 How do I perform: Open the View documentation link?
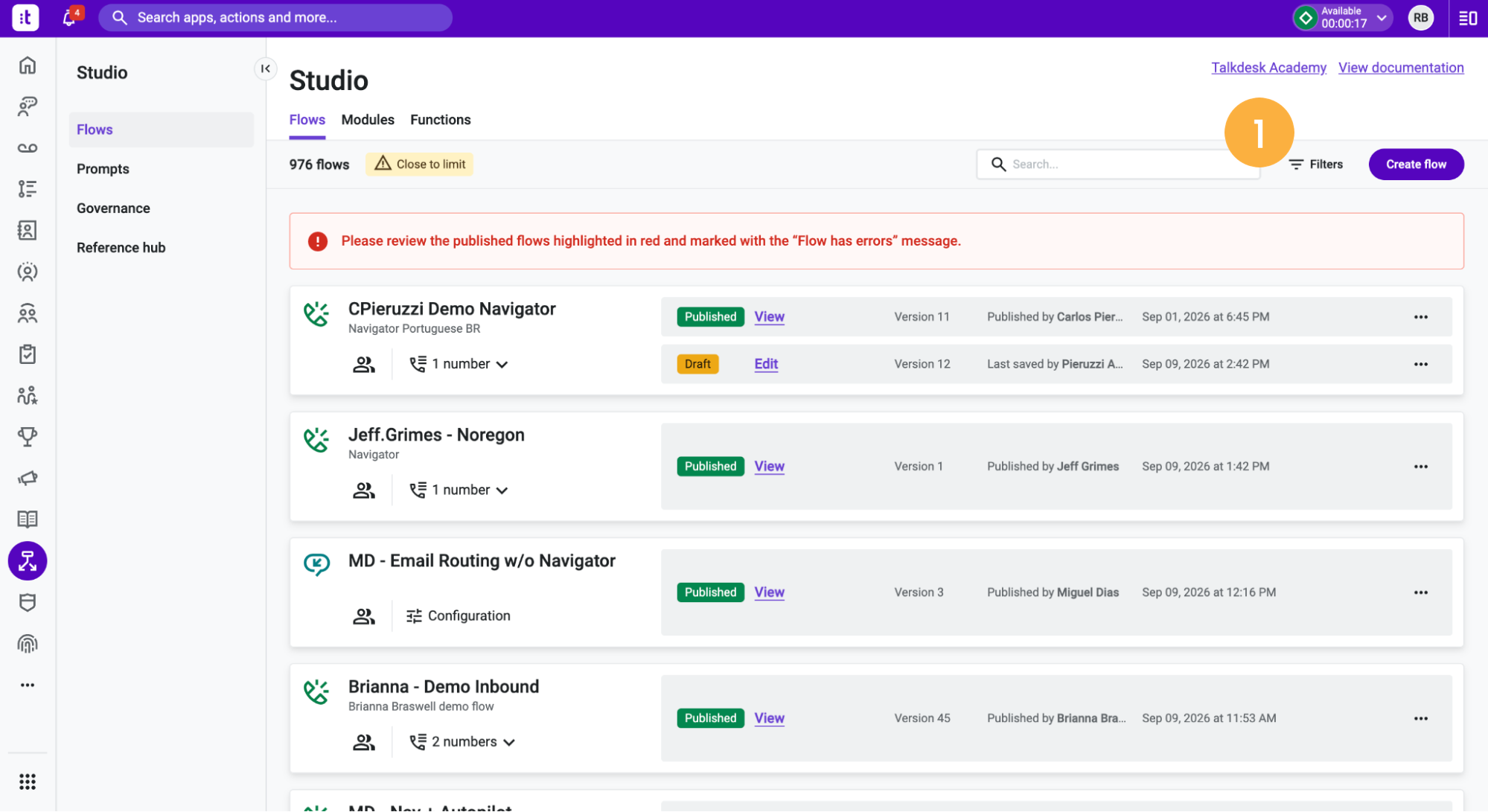point(1401,68)
